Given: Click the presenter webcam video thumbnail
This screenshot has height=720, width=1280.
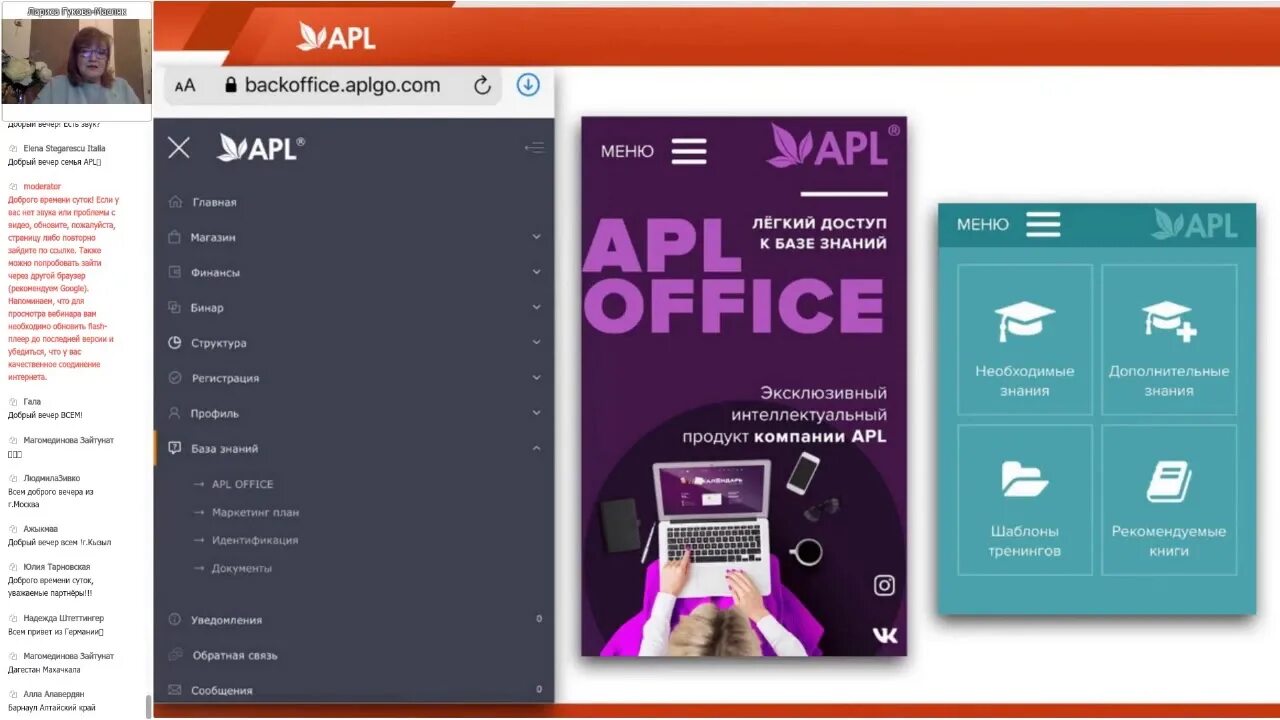Looking at the screenshot, I should coord(77,60).
